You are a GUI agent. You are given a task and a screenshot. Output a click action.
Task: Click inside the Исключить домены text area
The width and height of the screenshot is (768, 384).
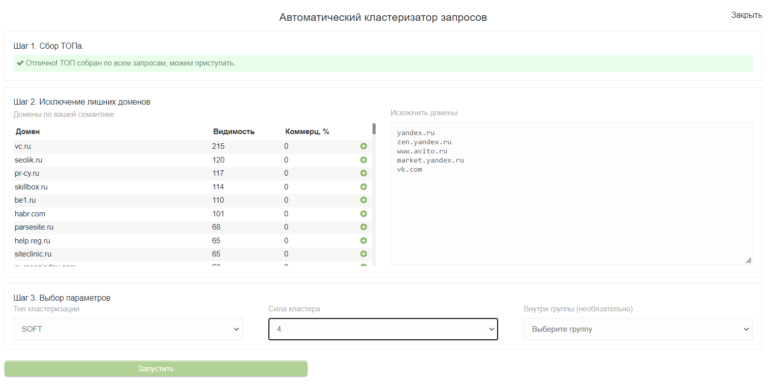pos(572,193)
